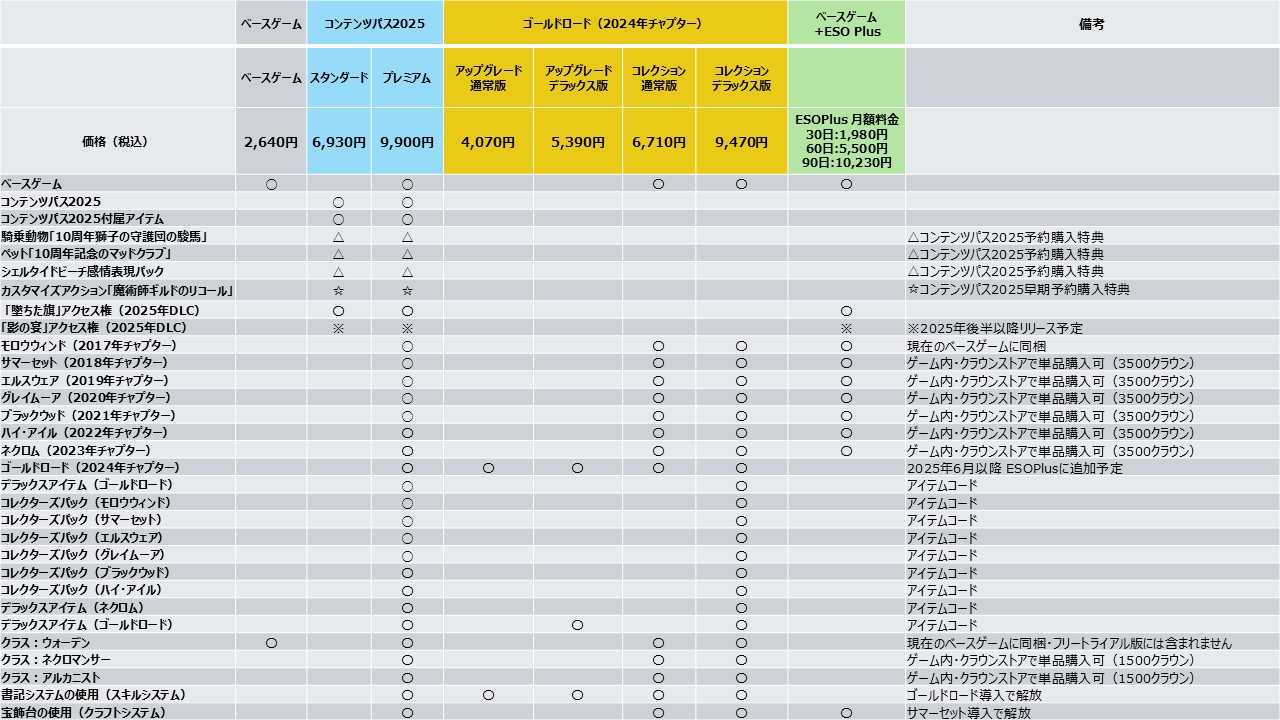Select the "書記システムの使用（スキルシステム）" row label
The width and height of the screenshot is (1280, 720).
(x=93, y=695)
